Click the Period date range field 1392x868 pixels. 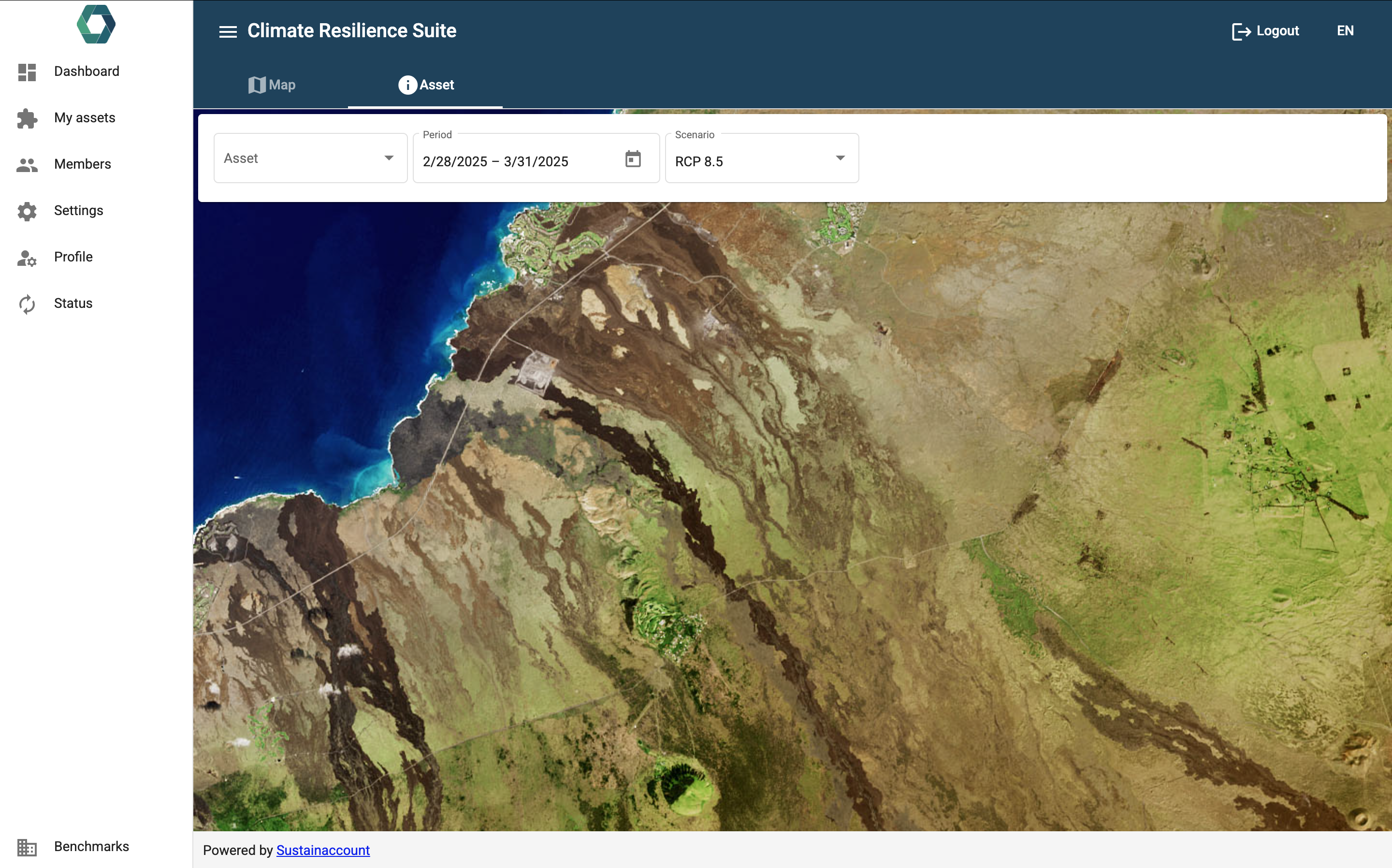pyautogui.click(x=517, y=161)
